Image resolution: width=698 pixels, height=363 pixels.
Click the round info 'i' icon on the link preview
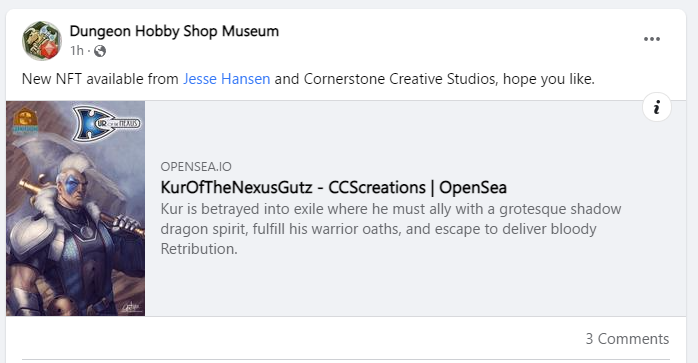(x=657, y=107)
